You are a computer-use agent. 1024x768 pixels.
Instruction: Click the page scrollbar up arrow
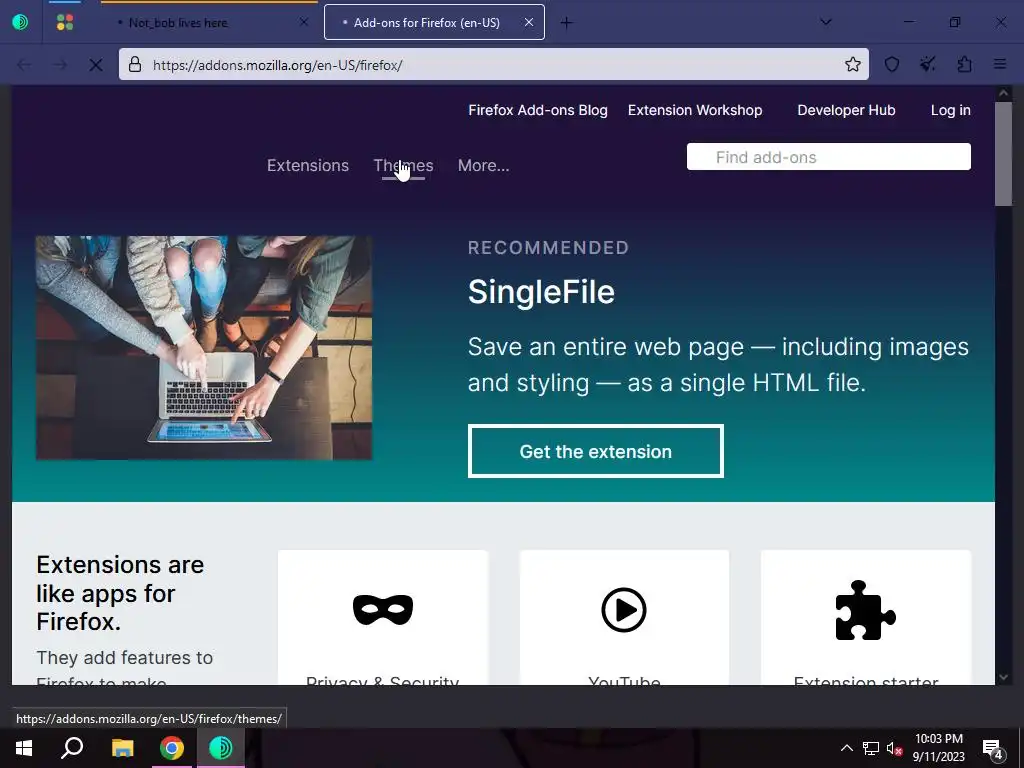pos(1003,93)
